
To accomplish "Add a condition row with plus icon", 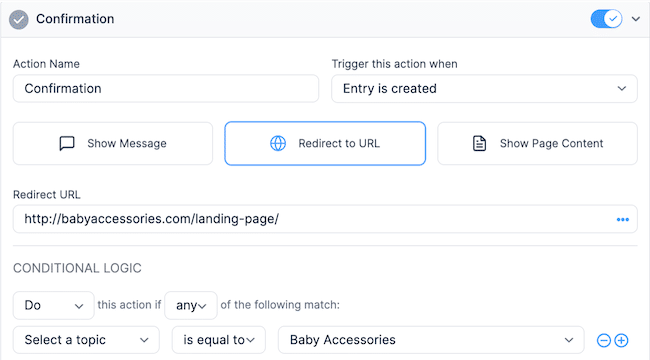I will (x=621, y=341).
